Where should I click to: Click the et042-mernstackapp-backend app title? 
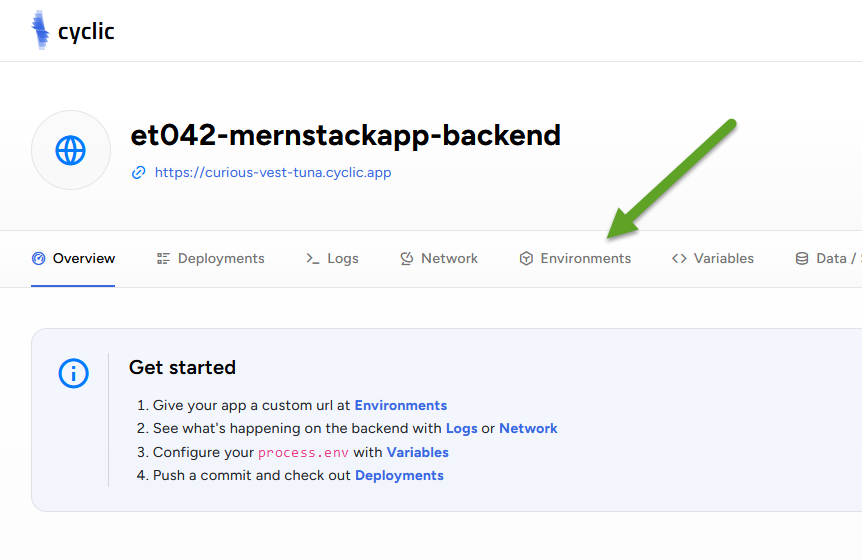point(345,135)
